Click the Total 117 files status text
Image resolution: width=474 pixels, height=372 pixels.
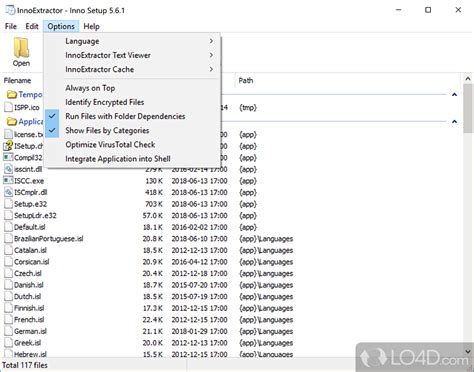[x=25, y=365]
